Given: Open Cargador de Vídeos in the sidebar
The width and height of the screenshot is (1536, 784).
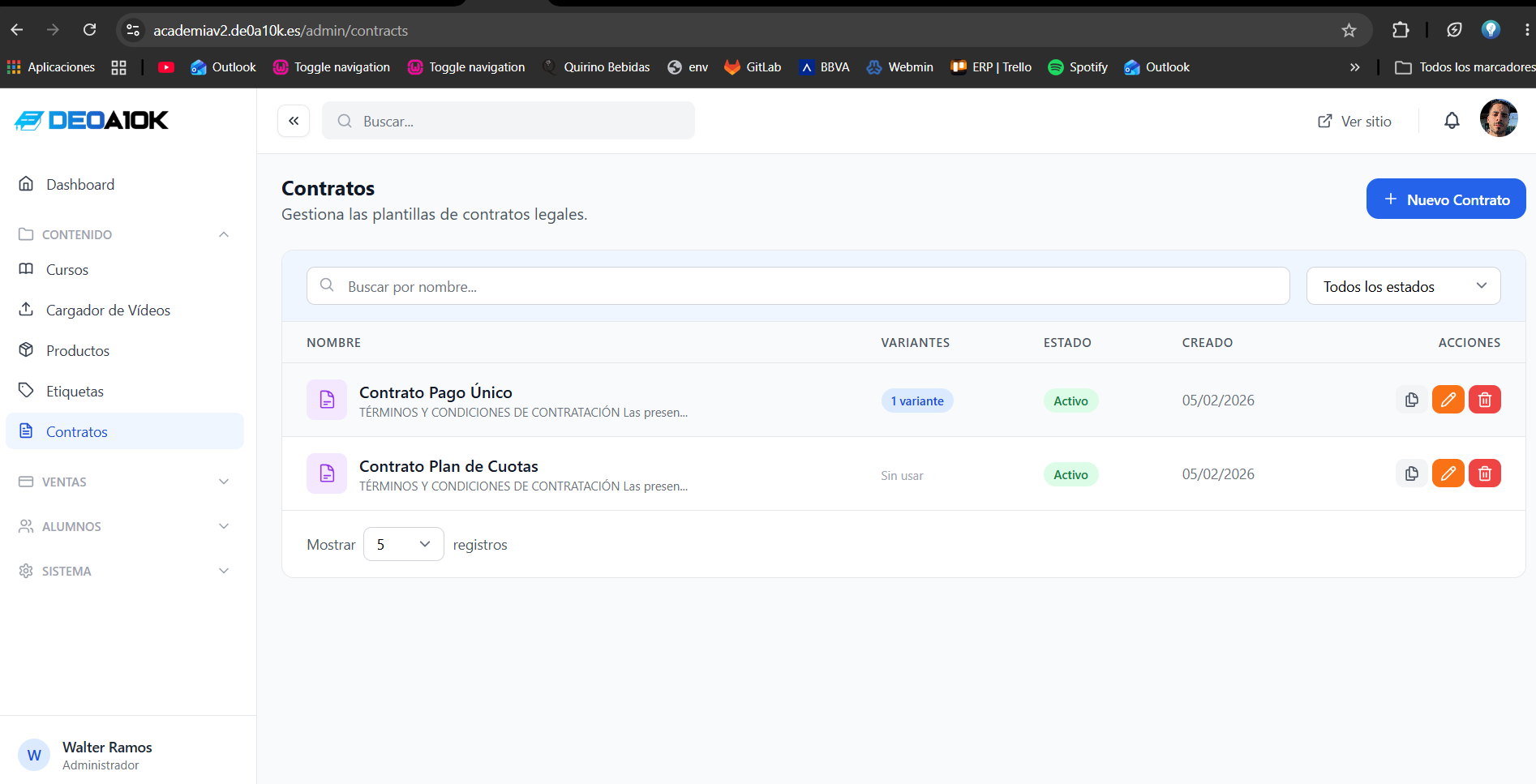Looking at the screenshot, I should [124, 310].
